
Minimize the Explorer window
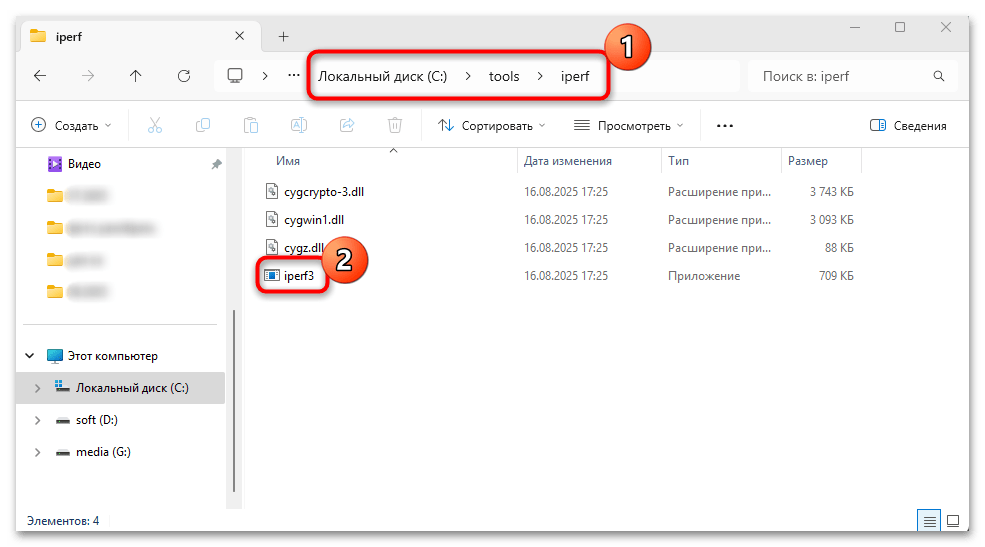tap(855, 28)
